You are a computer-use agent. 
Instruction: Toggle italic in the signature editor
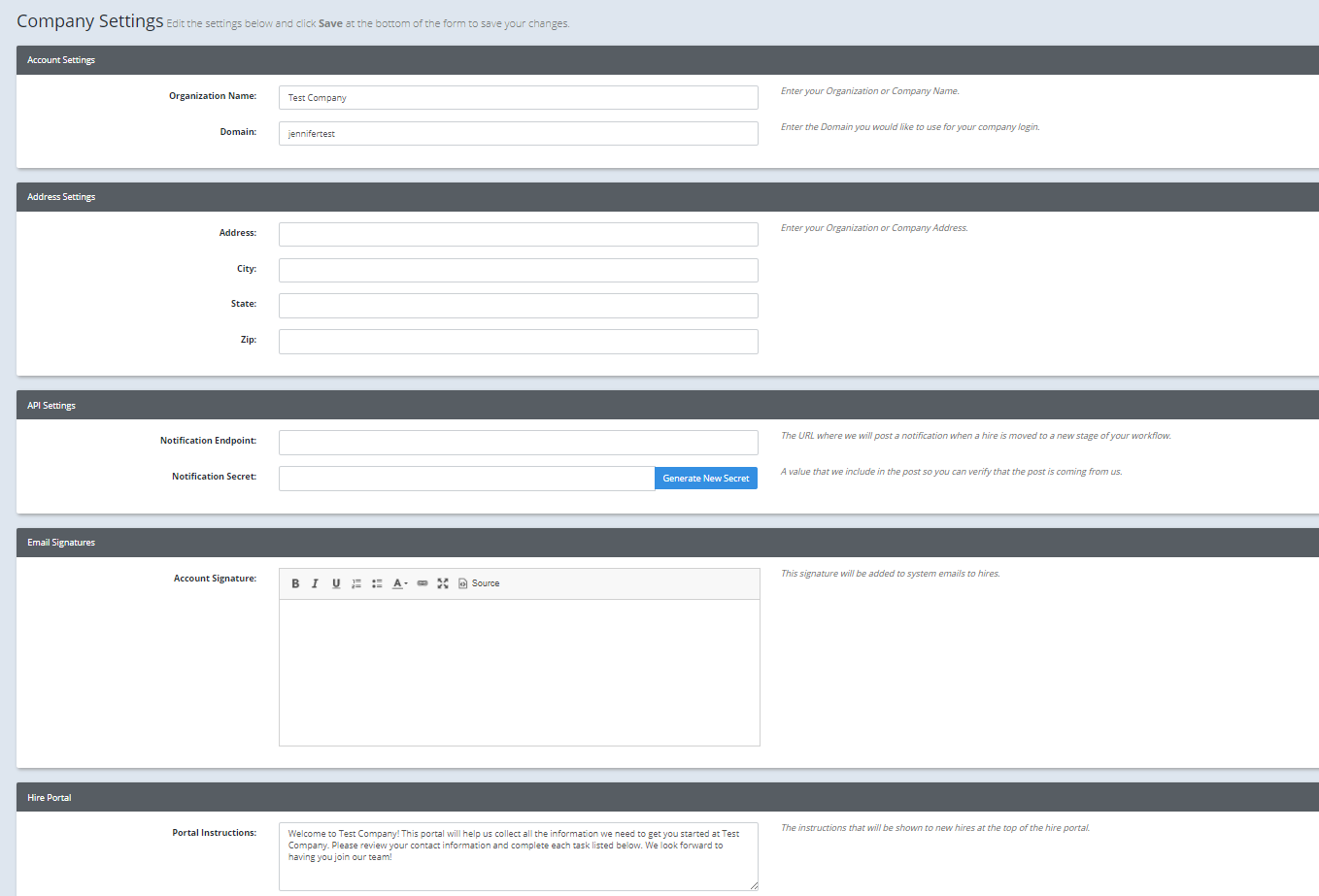(315, 583)
